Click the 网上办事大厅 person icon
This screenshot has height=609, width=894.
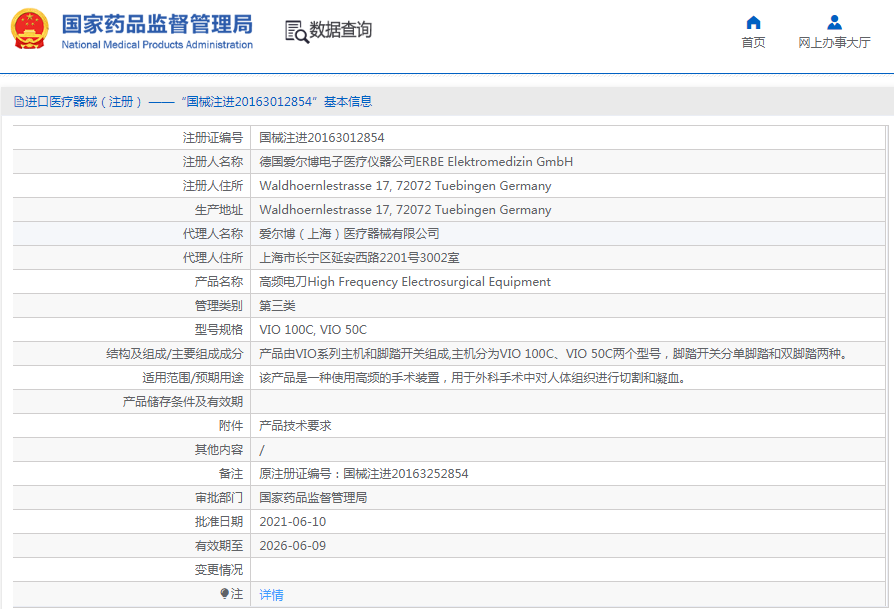click(x=834, y=22)
